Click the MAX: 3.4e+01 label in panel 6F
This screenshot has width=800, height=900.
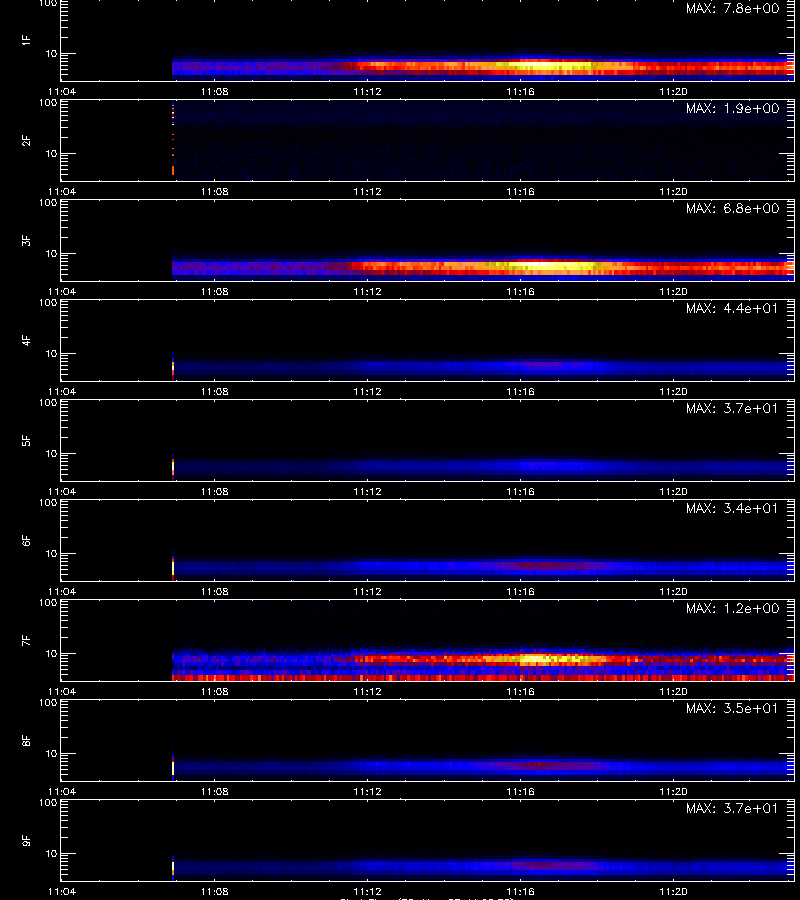[x=732, y=508]
